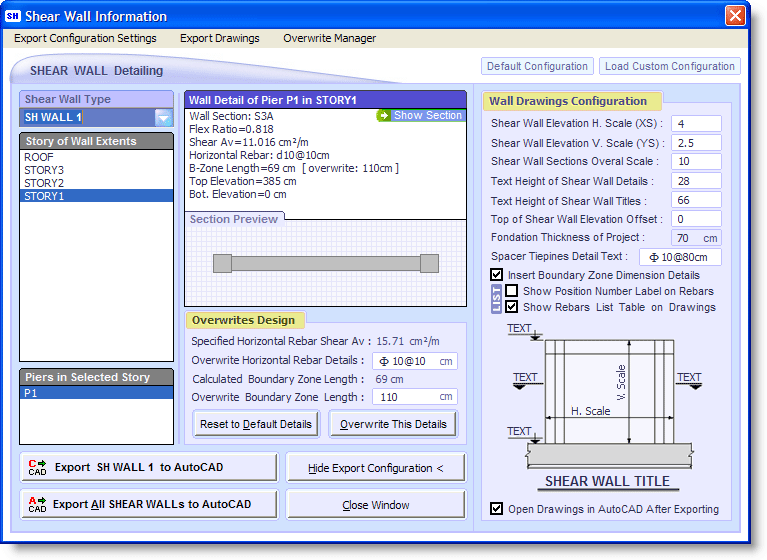
Task: Select STORY3 in Story of Wall Extents
Action: [44, 171]
